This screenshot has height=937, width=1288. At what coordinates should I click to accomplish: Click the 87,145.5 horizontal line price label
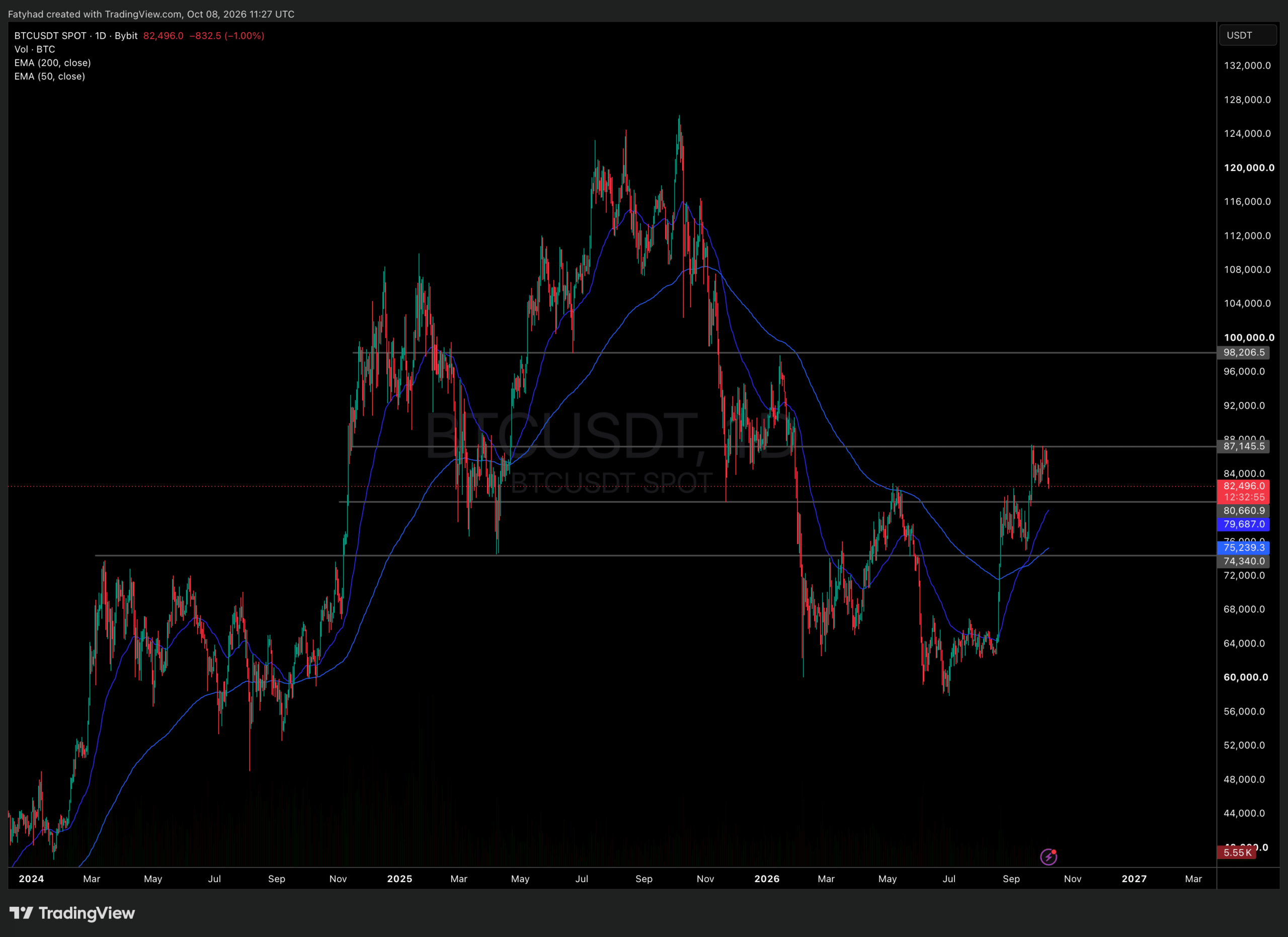(x=1244, y=446)
